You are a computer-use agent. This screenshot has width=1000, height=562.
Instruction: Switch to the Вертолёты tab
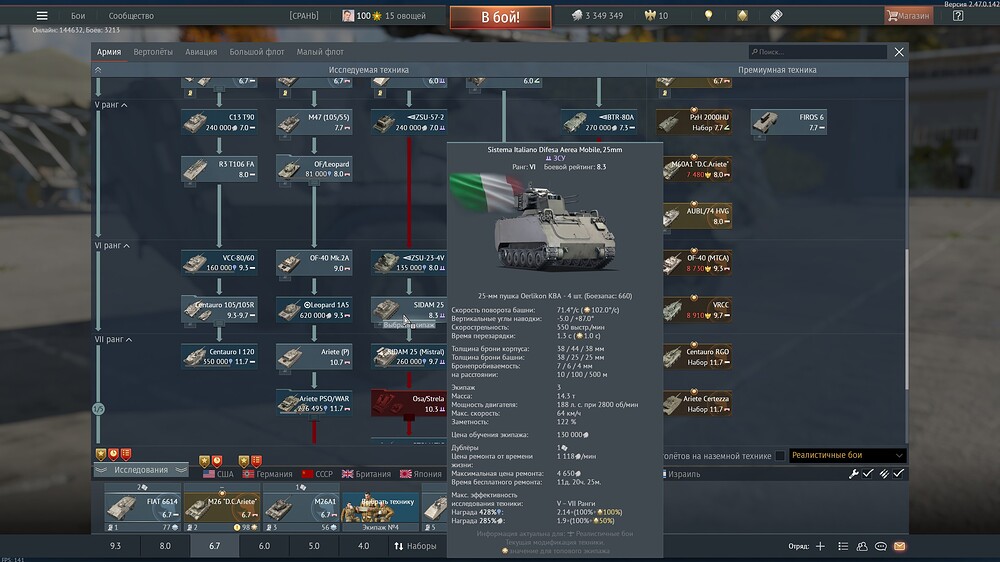153,52
